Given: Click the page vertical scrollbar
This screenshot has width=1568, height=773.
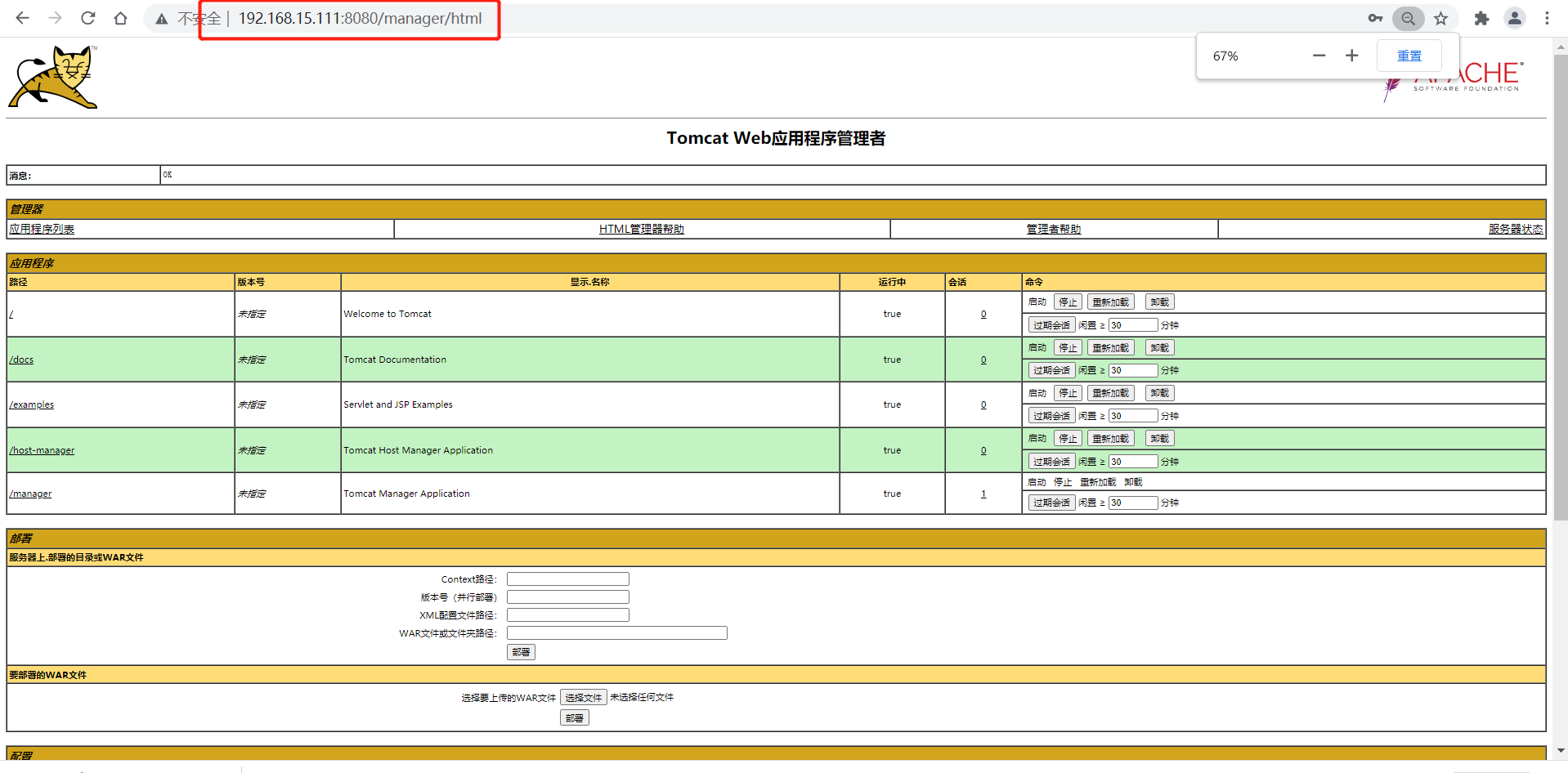Looking at the screenshot, I should (x=1561, y=286).
